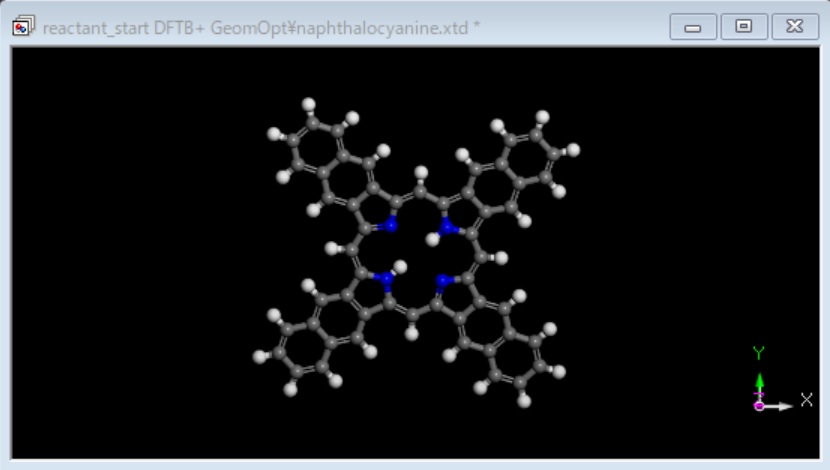Select the leftmost bridge hydrogen of the central ring
Image resolution: width=830 pixels, height=470 pixels.
[x=333, y=247]
